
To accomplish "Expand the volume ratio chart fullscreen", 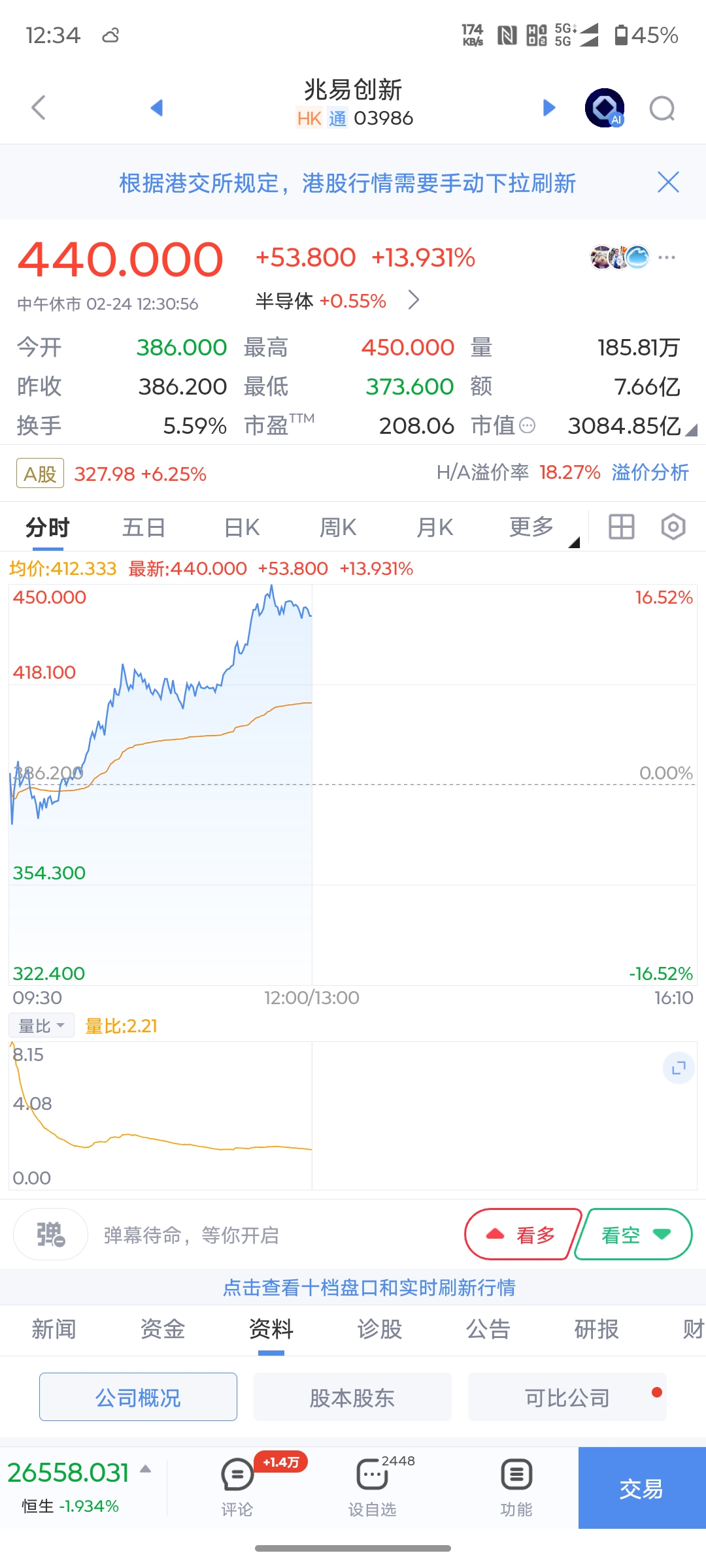I will 679,1068.
